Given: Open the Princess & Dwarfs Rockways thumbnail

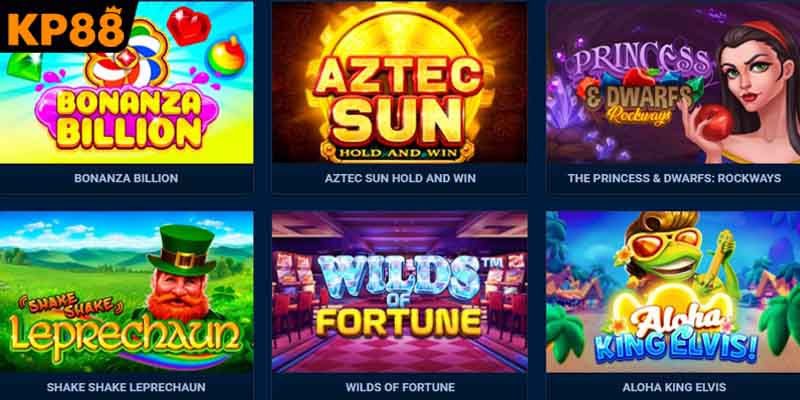Looking at the screenshot, I should (x=673, y=82).
